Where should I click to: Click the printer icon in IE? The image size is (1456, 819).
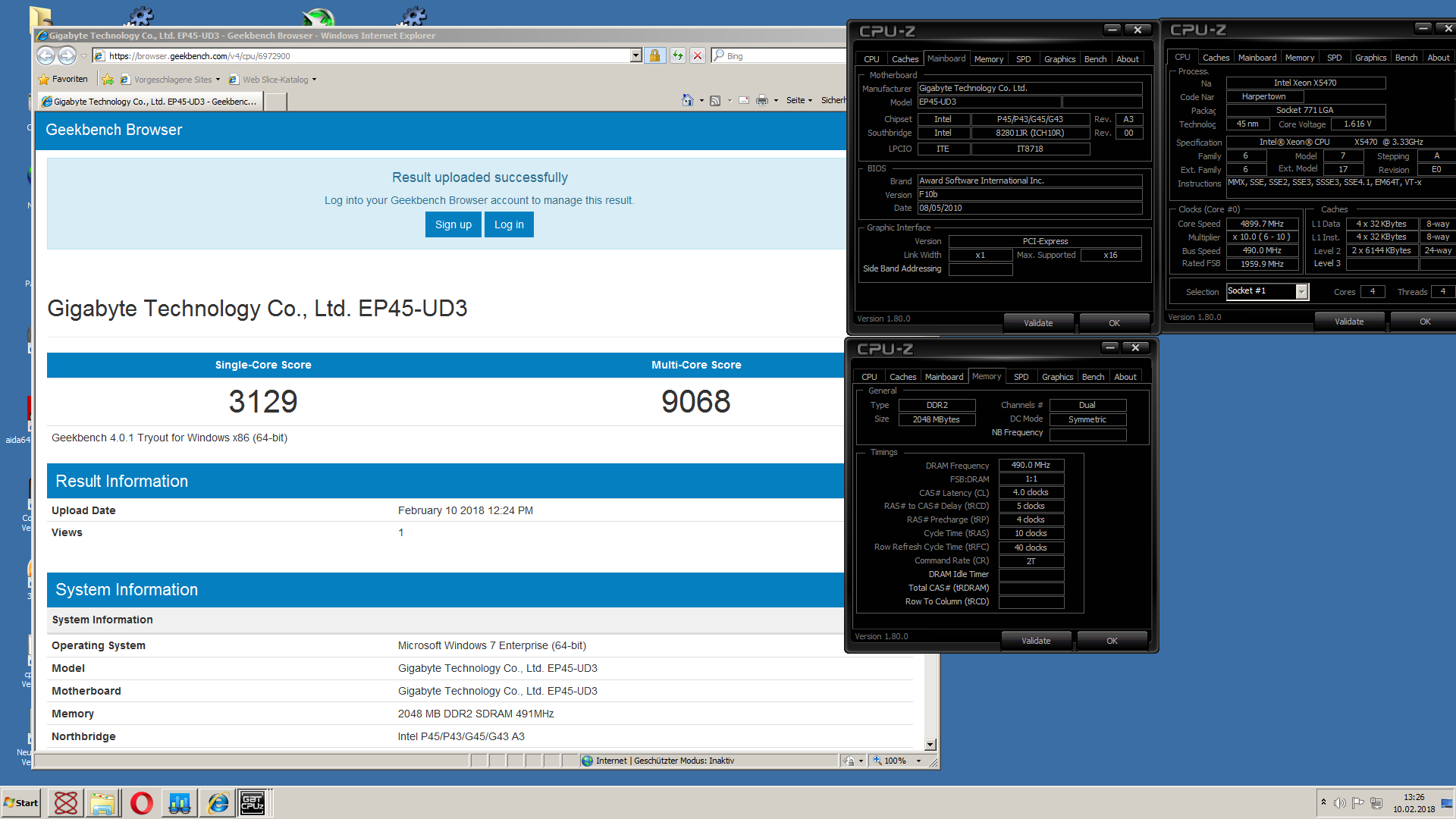click(x=762, y=100)
